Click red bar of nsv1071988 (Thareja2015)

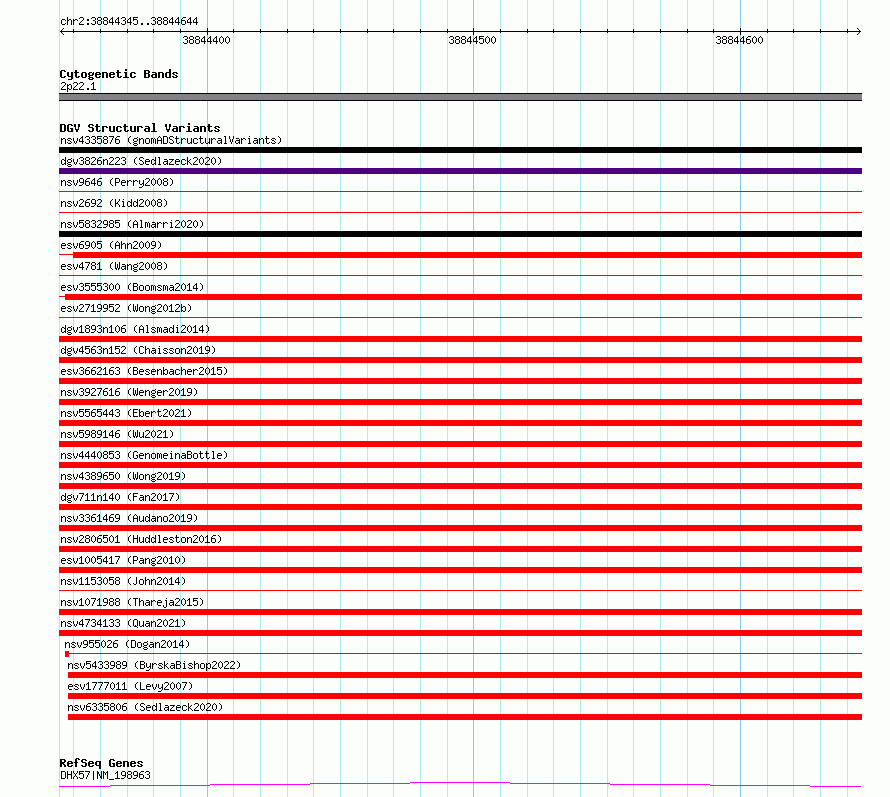(460, 612)
